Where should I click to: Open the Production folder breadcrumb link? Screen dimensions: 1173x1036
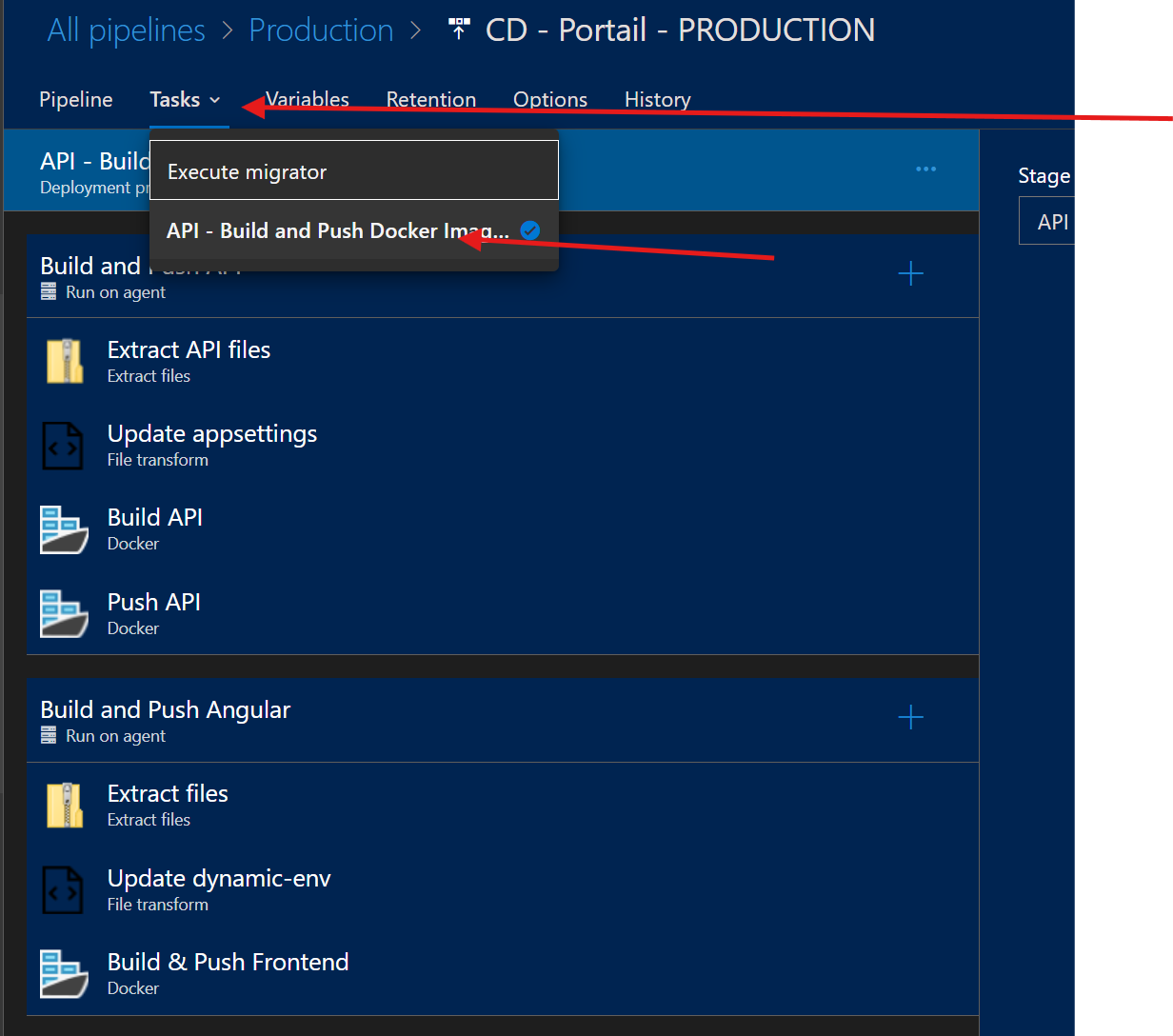coord(321,30)
